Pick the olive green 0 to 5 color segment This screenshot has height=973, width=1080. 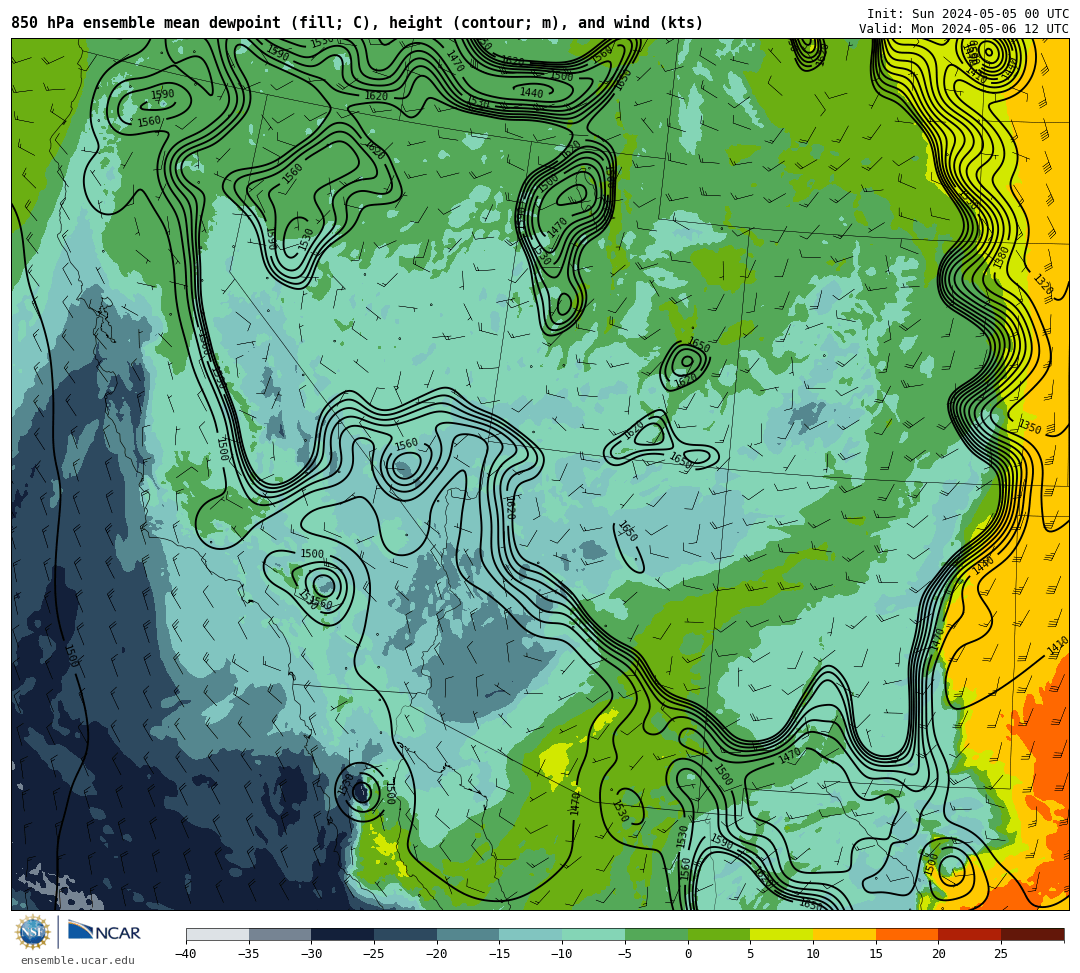719,934
